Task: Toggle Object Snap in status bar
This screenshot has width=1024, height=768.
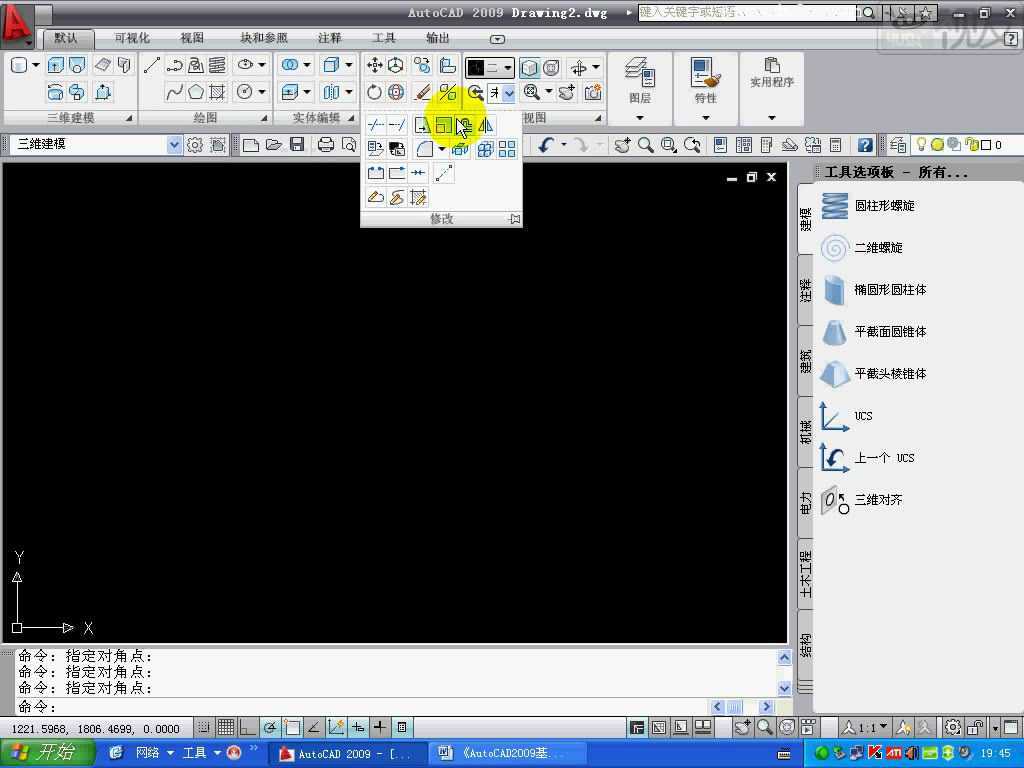Action: tap(292, 727)
